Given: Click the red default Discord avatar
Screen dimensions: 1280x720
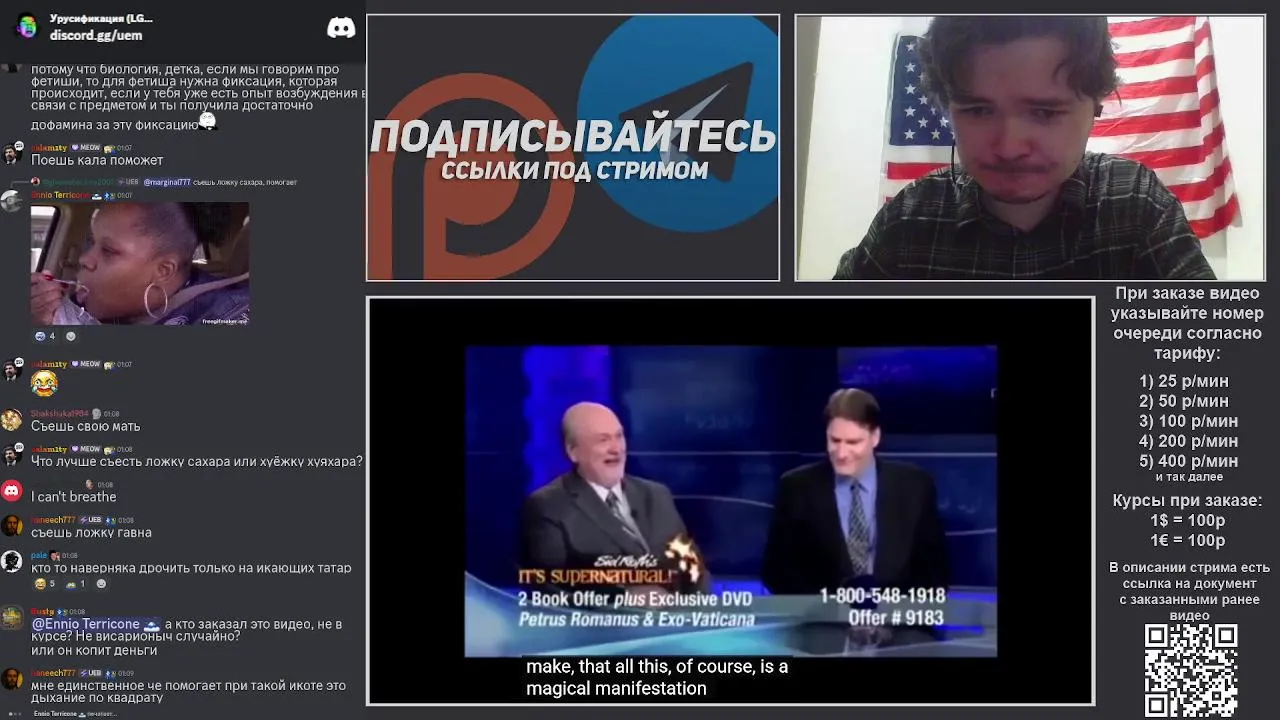Looking at the screenshot, I should [x=11, y=491].
